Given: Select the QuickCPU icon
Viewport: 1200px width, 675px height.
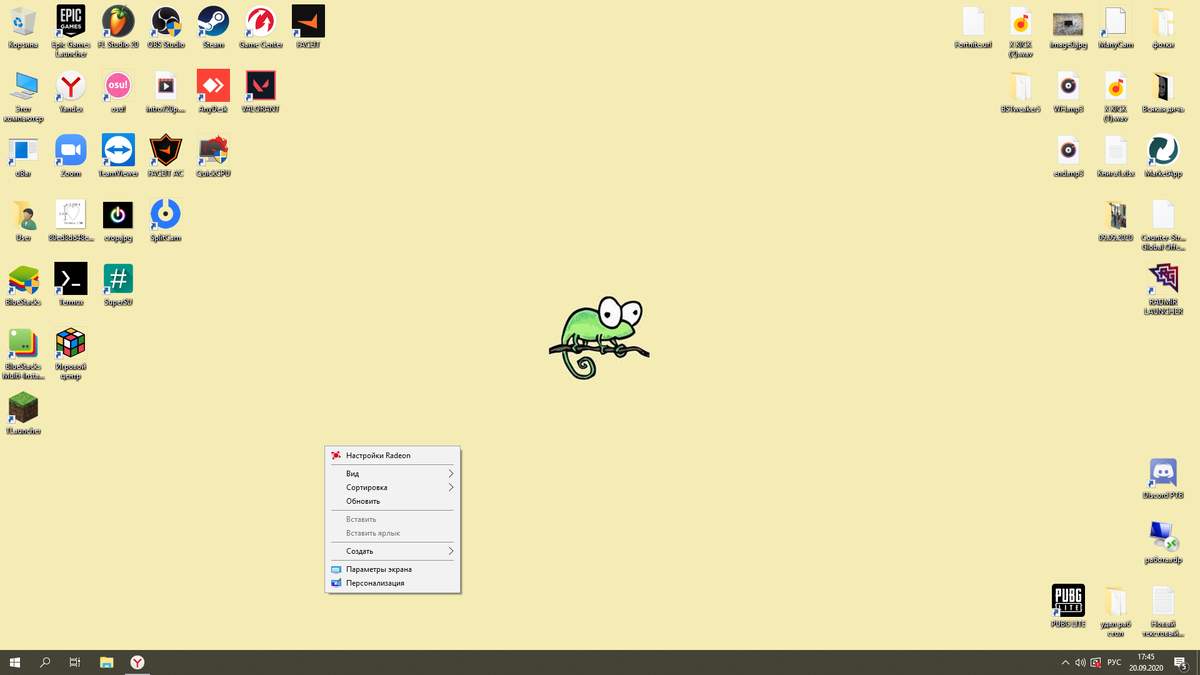Looking at the screenshot, I should [213, 156].
